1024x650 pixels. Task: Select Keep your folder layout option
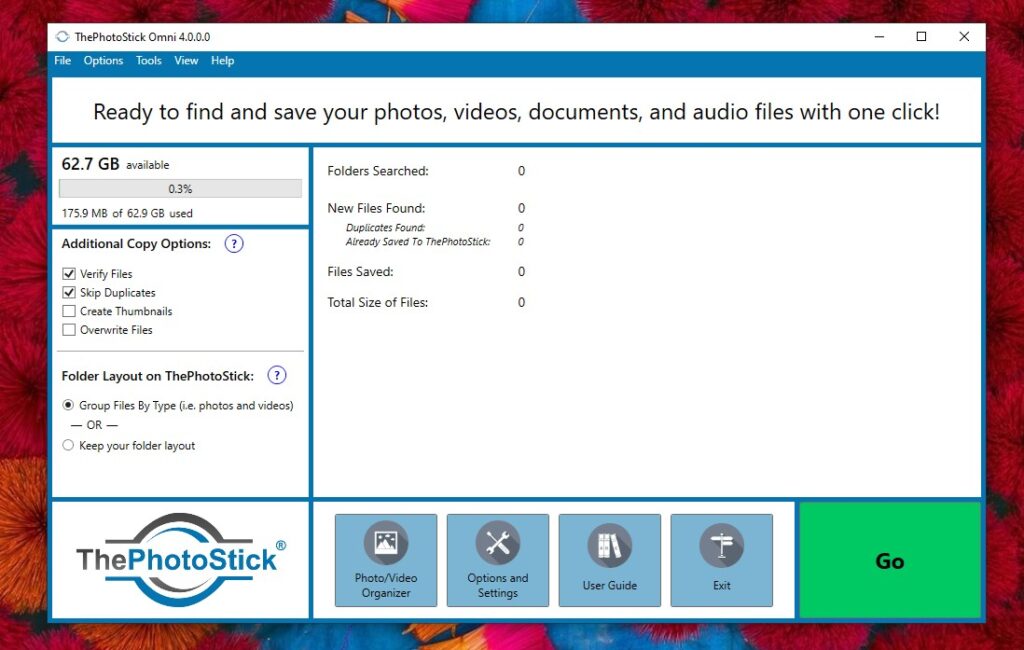(68, 446)
